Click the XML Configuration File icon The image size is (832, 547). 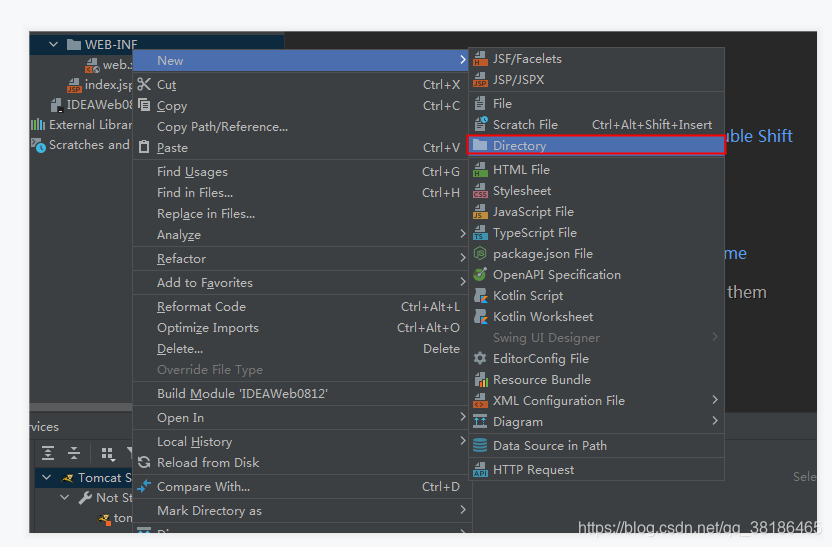coord(480,401)
